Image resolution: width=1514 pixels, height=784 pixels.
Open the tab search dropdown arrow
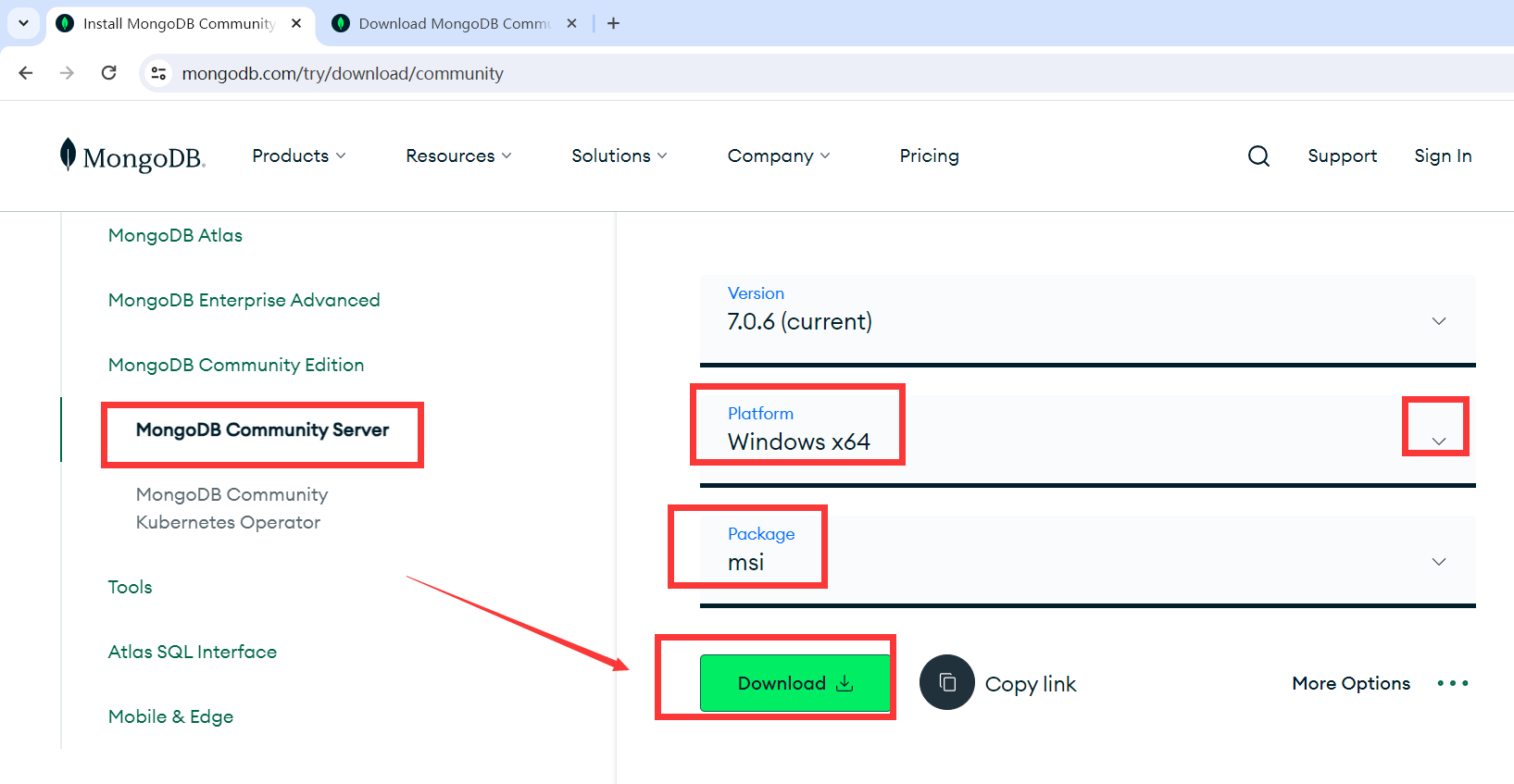tap(23, 23)
